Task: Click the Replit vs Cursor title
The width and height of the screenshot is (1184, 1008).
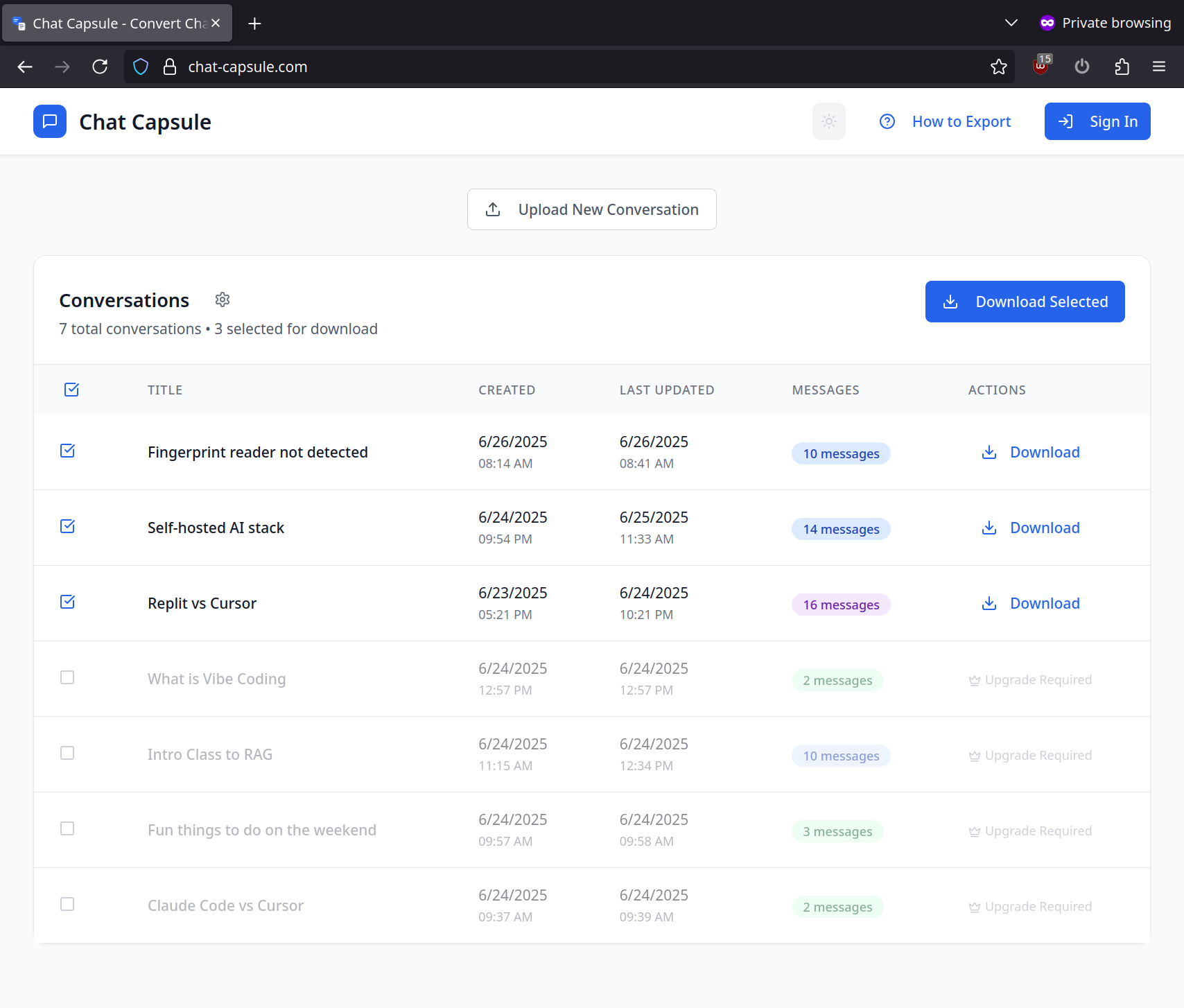Action: click(x=202, y=603)
